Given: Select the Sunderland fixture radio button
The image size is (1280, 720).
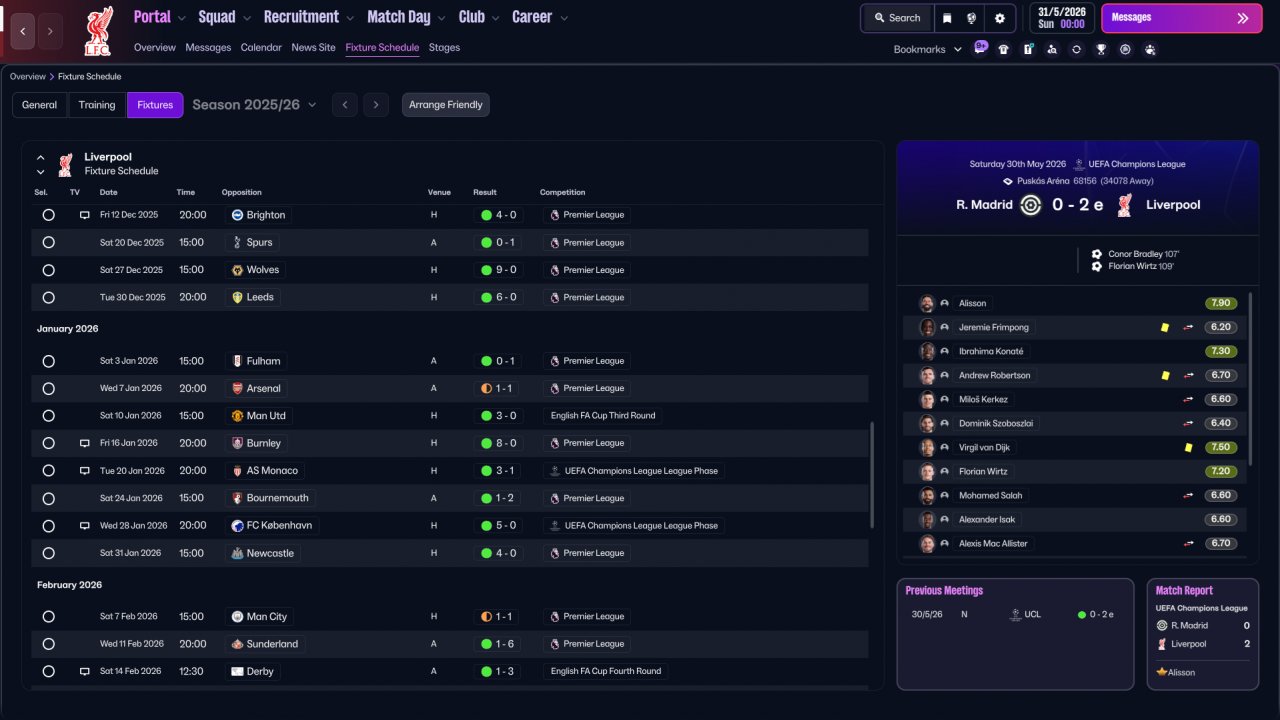Looking at the screenshot, I should click(48, 644).
